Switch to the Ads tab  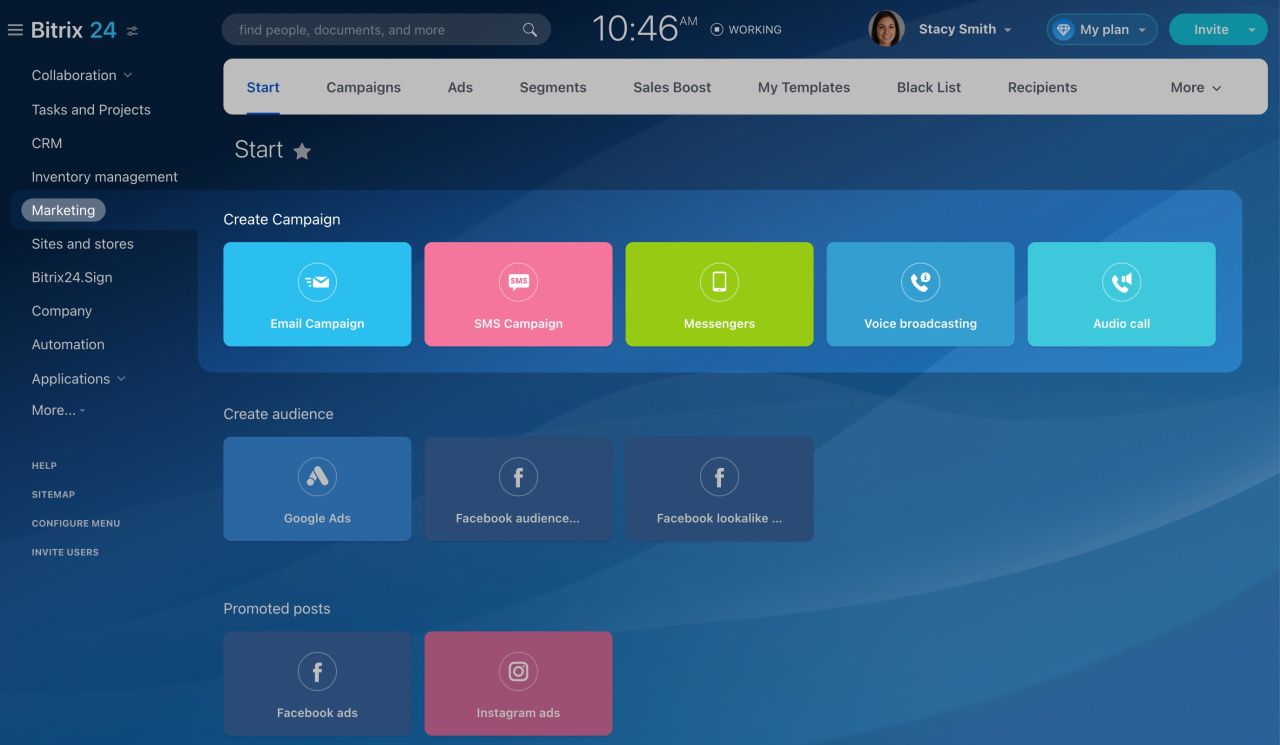(x=460, y=88)
